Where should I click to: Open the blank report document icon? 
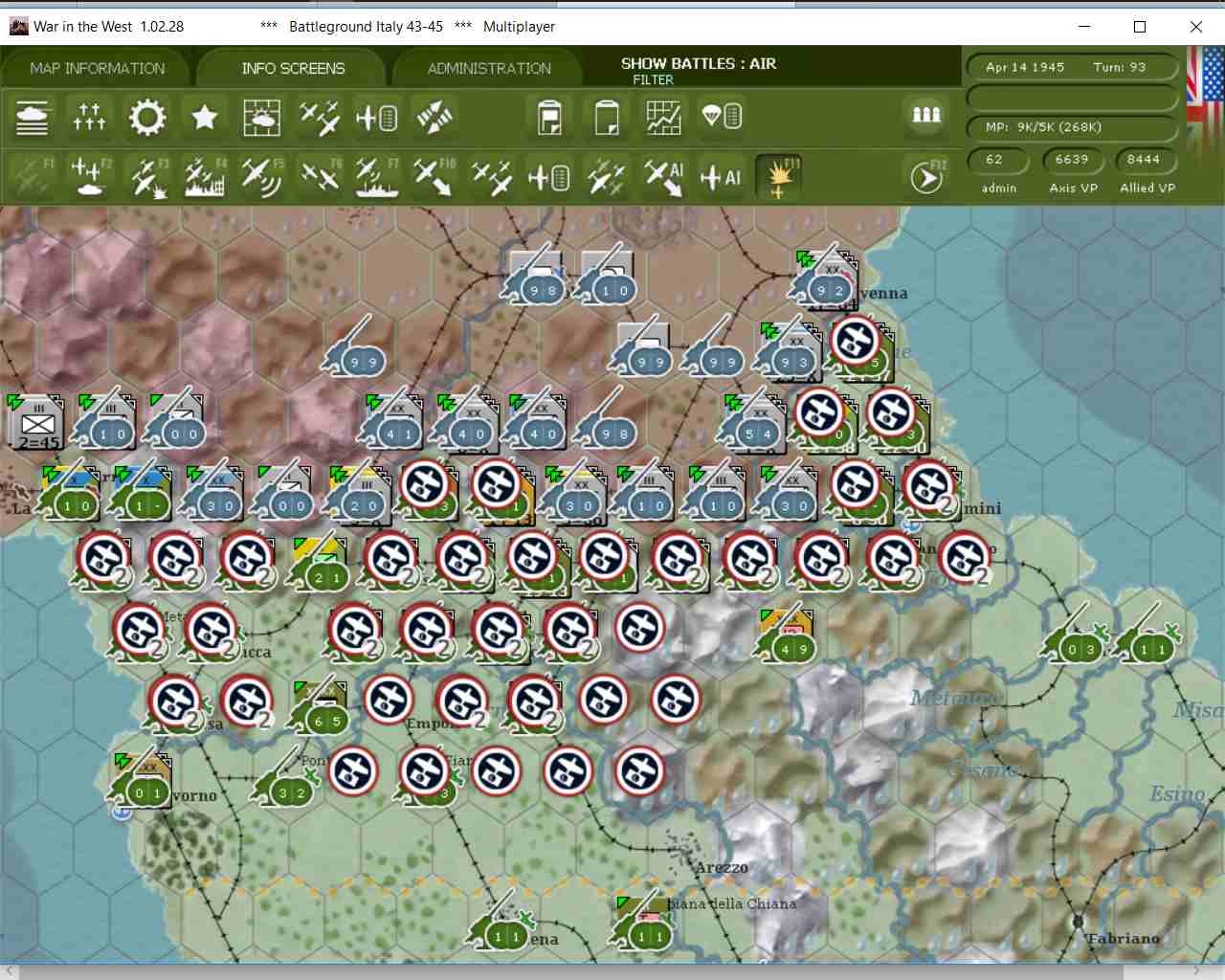607,118
